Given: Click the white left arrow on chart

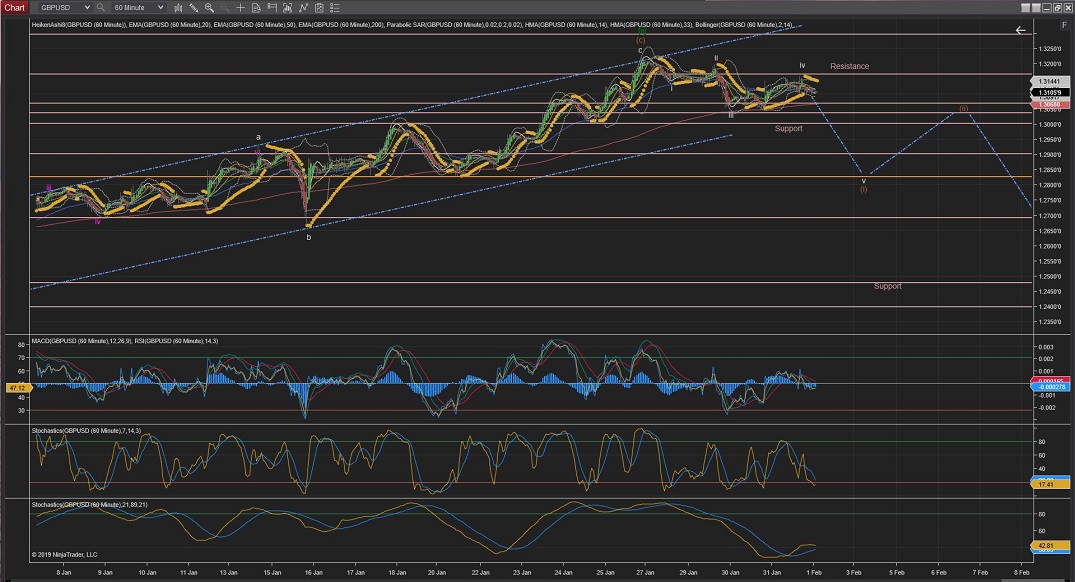Looking at the screenshot, I should point(1020,30).
